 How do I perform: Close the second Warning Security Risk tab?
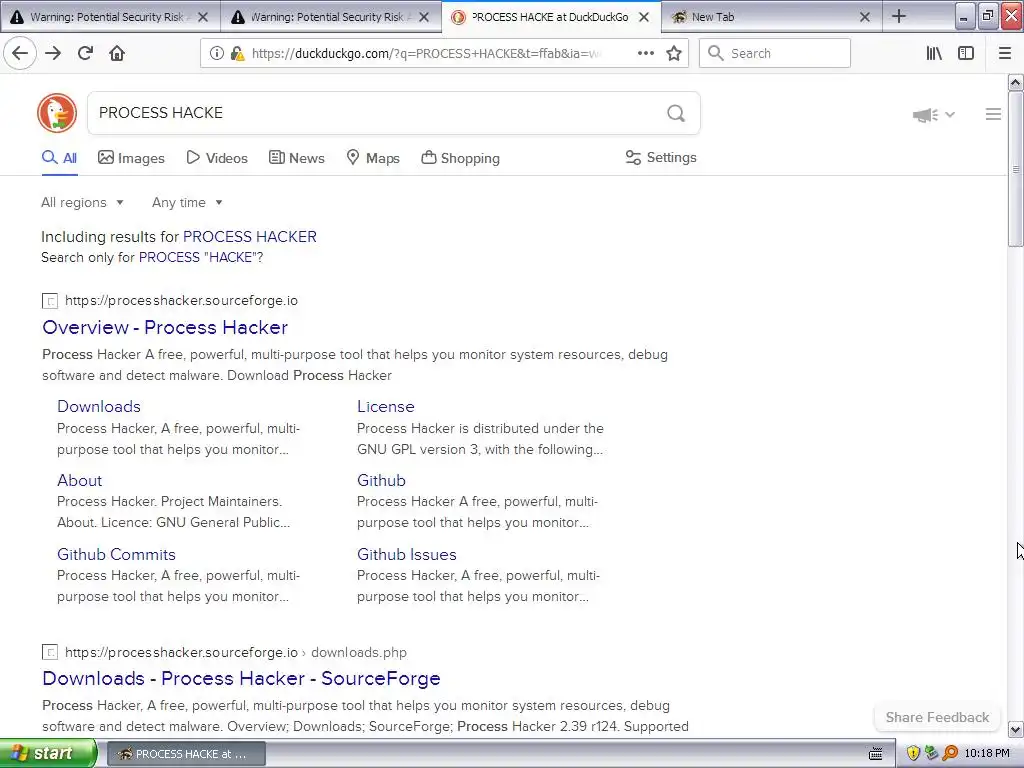tap(424, 17)
